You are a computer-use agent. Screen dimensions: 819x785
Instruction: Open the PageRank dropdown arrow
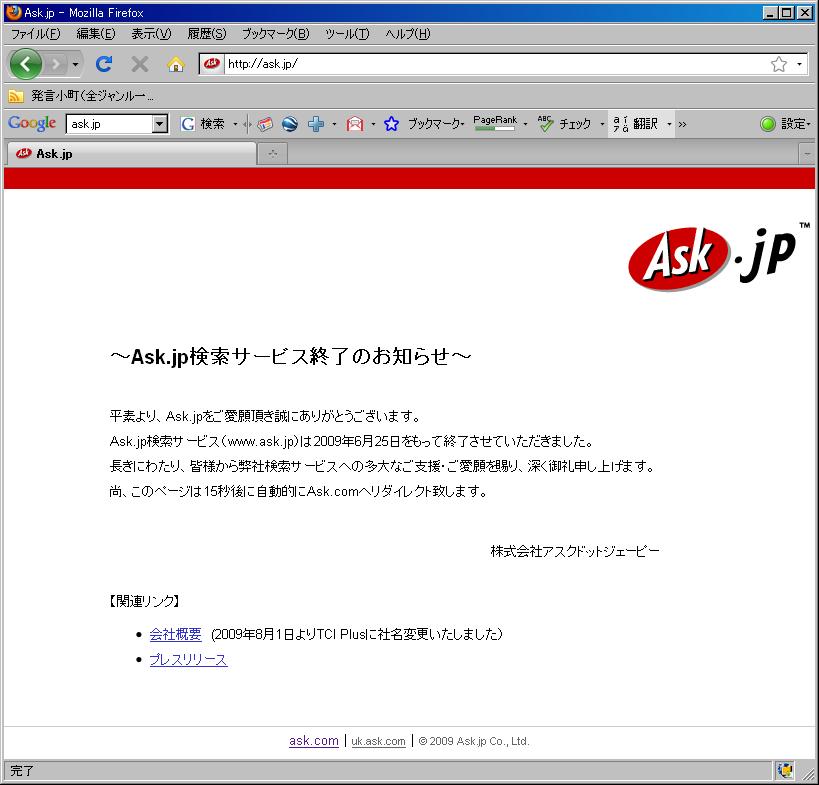click(525, 124)
